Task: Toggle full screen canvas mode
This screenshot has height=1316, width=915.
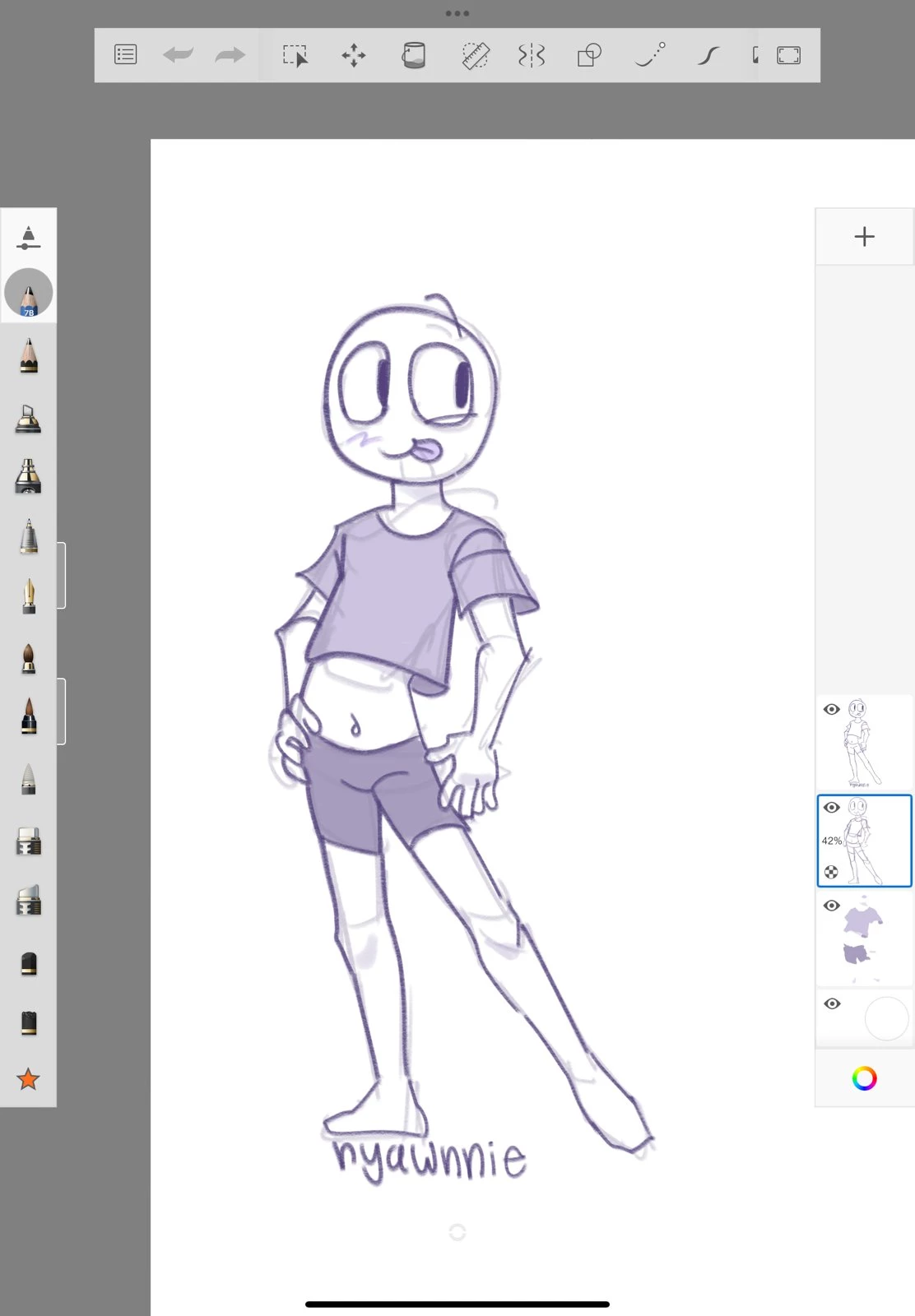Action: coord(788,55)
